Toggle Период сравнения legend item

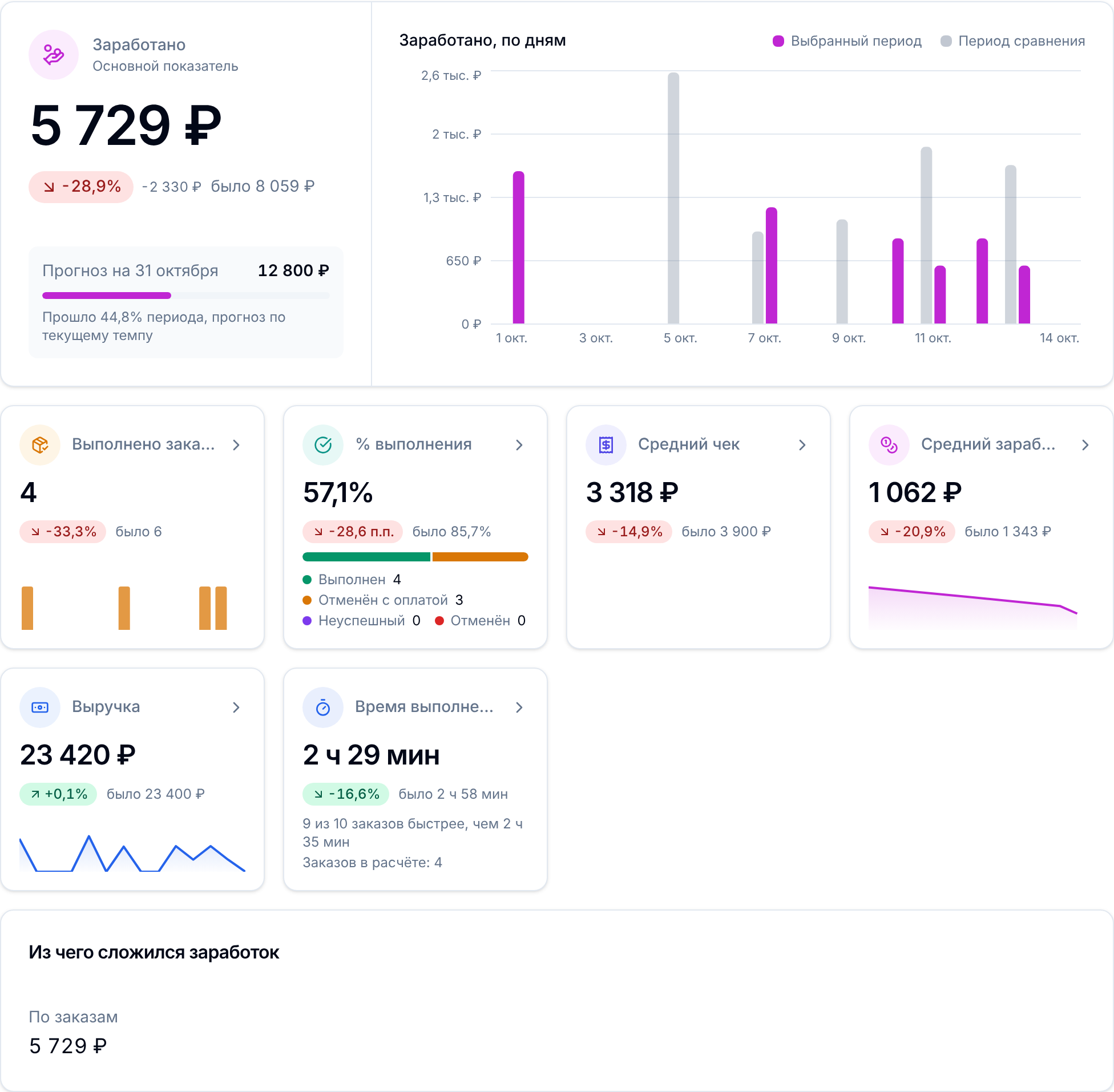(x=1013, y=41)
